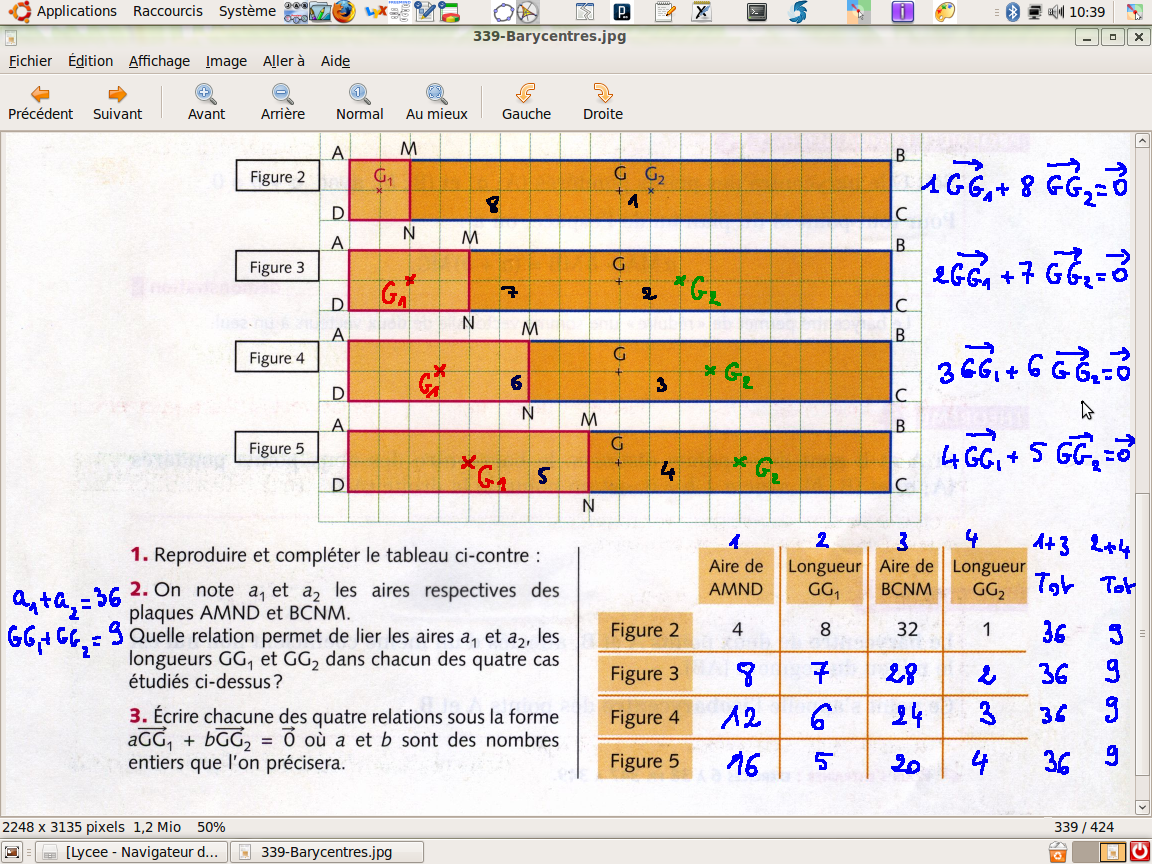This screenshot has width=1152, height=864.
Task: Reset zoom with the Normal icon
Action: pyautogui.click(x=359, y=94)
